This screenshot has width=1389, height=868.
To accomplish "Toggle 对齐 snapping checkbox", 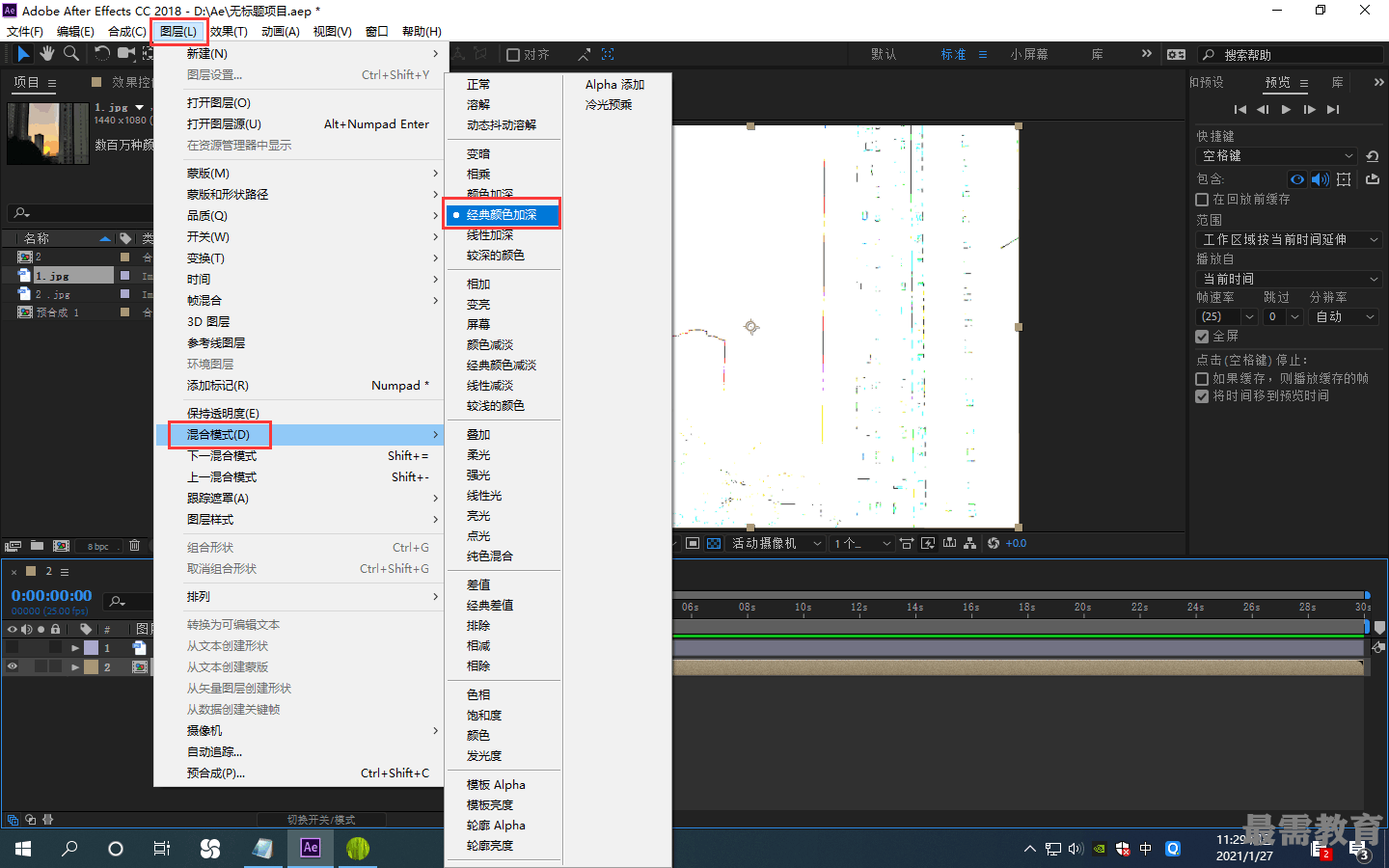I will [x=513, y=55].
